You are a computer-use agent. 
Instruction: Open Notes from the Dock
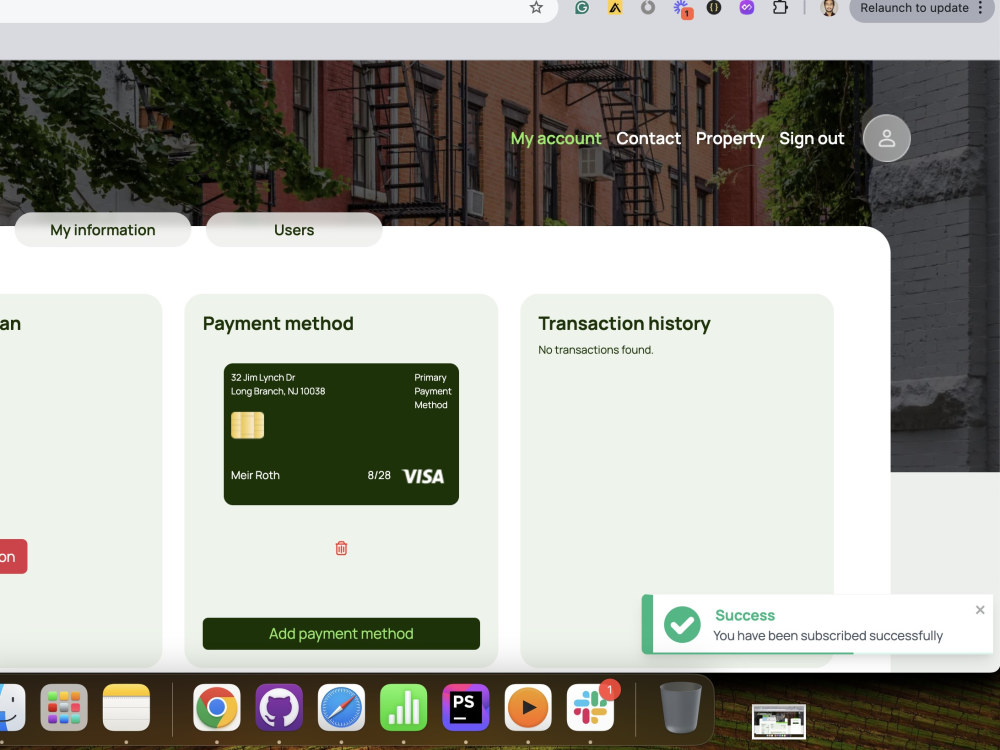(x=126, y=707)
